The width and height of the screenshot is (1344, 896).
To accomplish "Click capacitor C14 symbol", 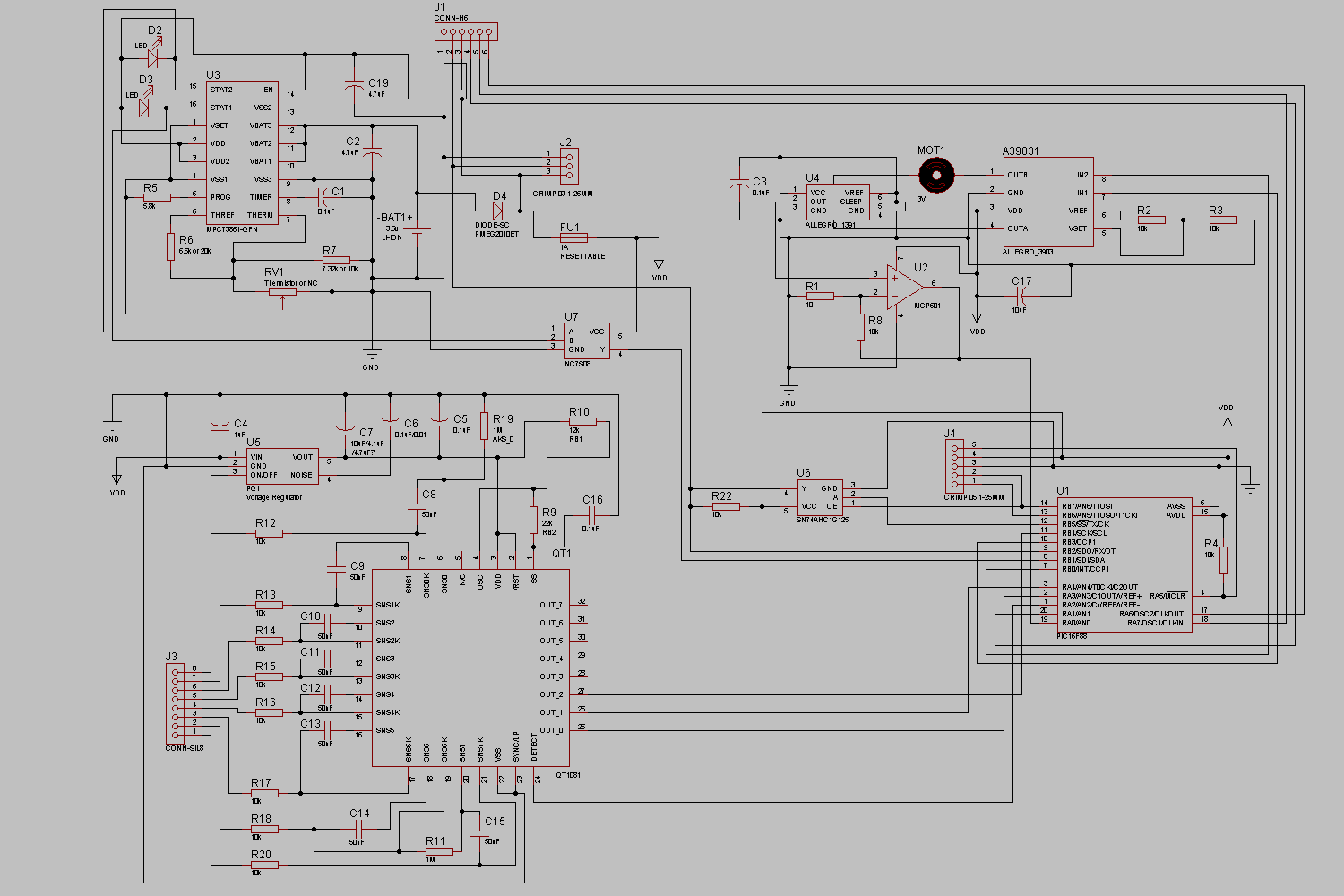I will (x=358, y=829).
